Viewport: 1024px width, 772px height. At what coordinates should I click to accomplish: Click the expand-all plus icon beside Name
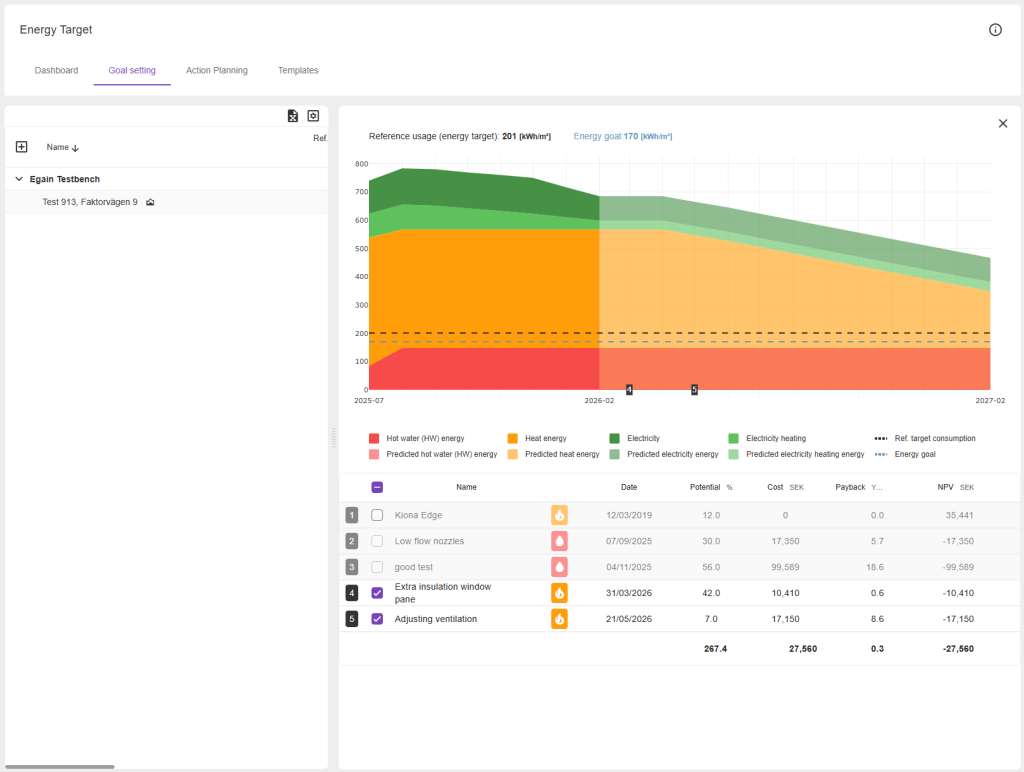(x=22, y=147)
